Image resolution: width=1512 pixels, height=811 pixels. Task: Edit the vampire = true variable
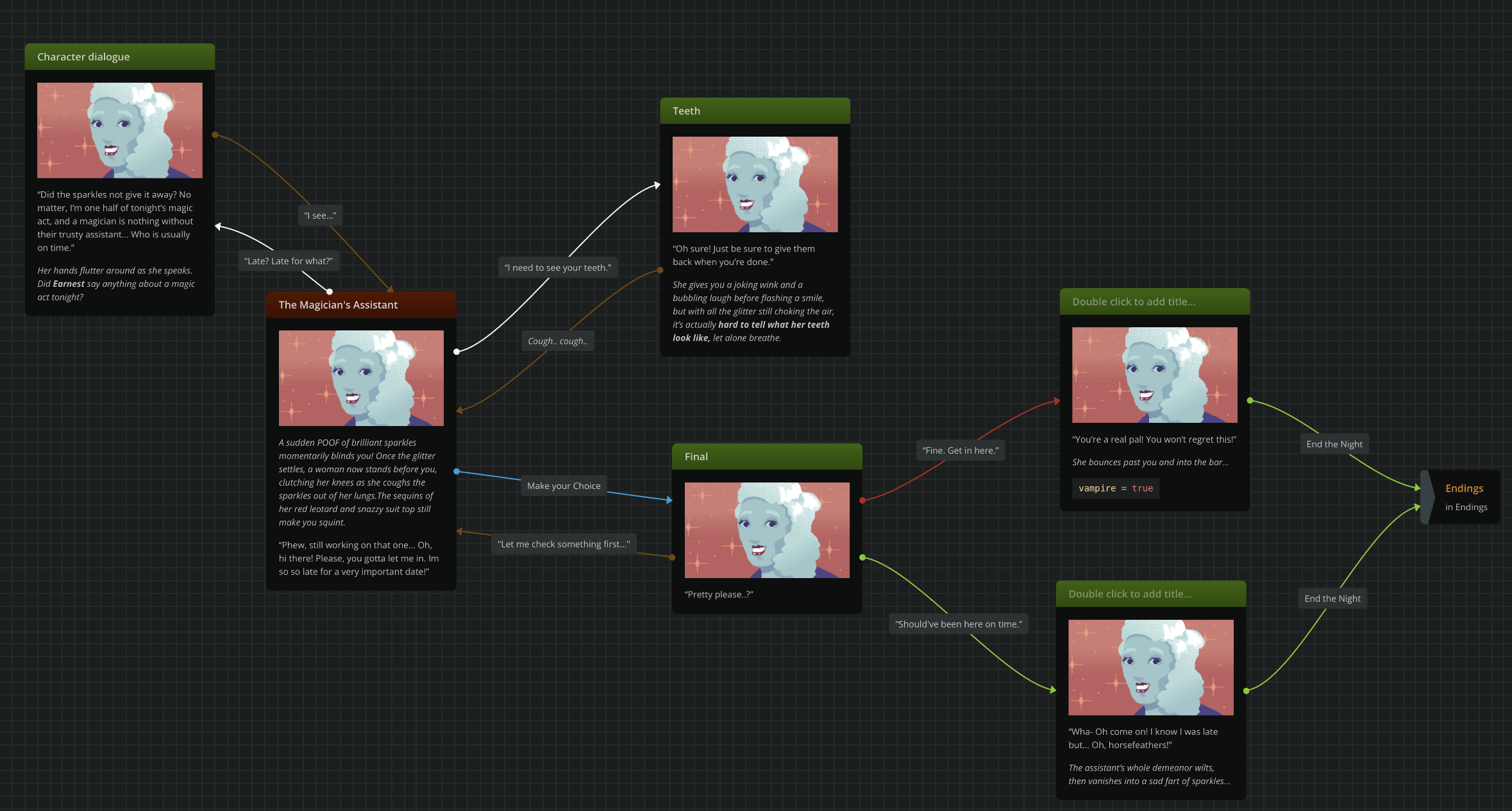pos(1115,488)
